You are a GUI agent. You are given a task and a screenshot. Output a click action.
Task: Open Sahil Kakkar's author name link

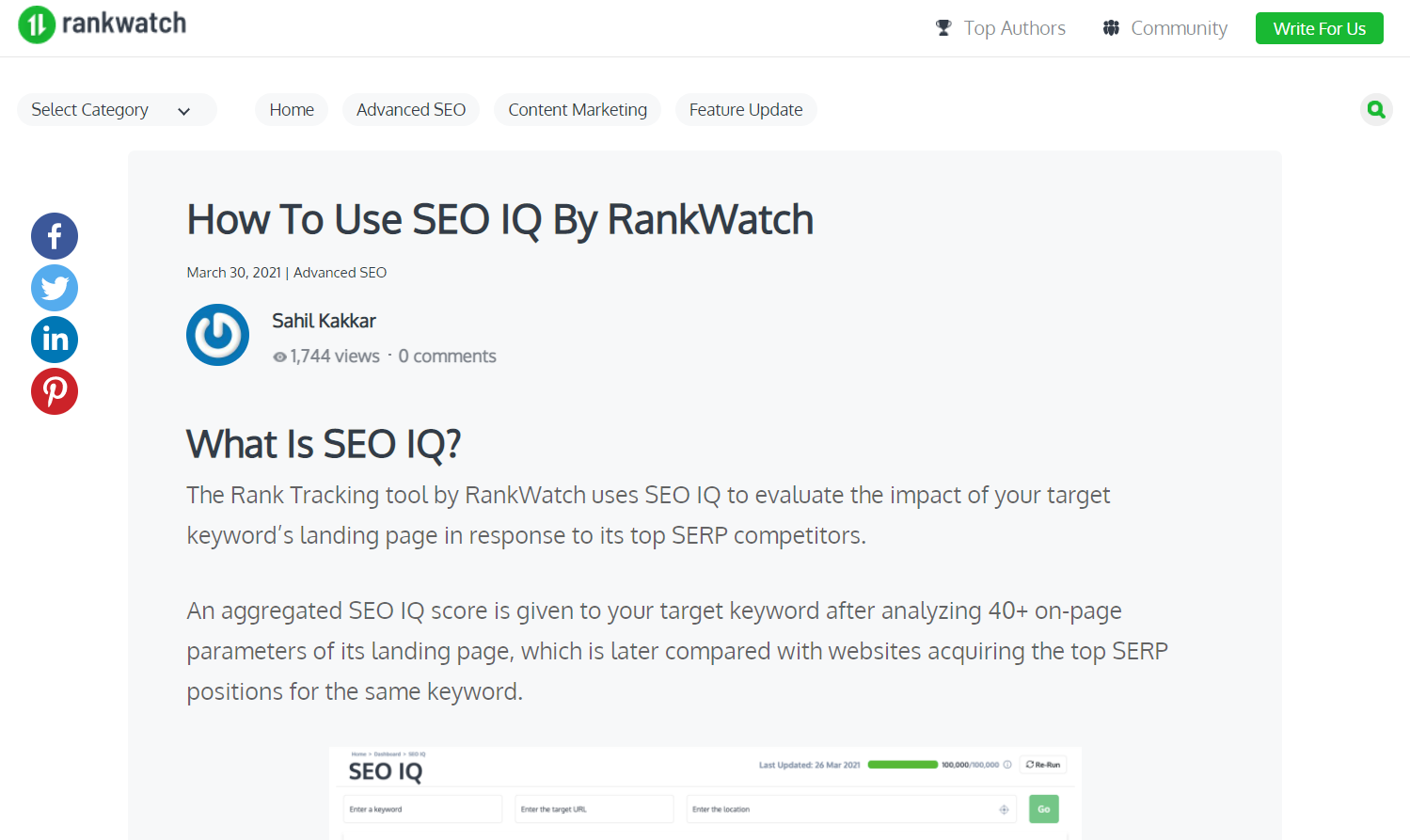[324, 321]
